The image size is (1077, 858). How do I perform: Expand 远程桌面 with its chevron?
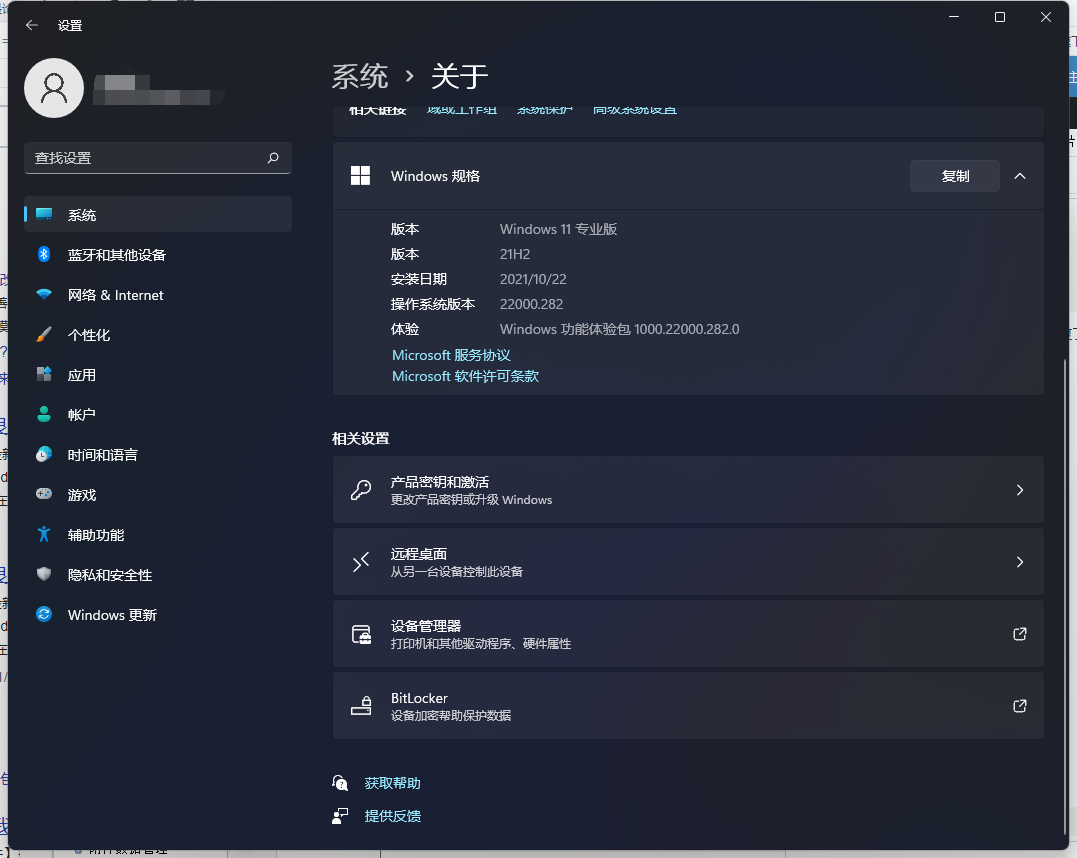[1020, 562]
